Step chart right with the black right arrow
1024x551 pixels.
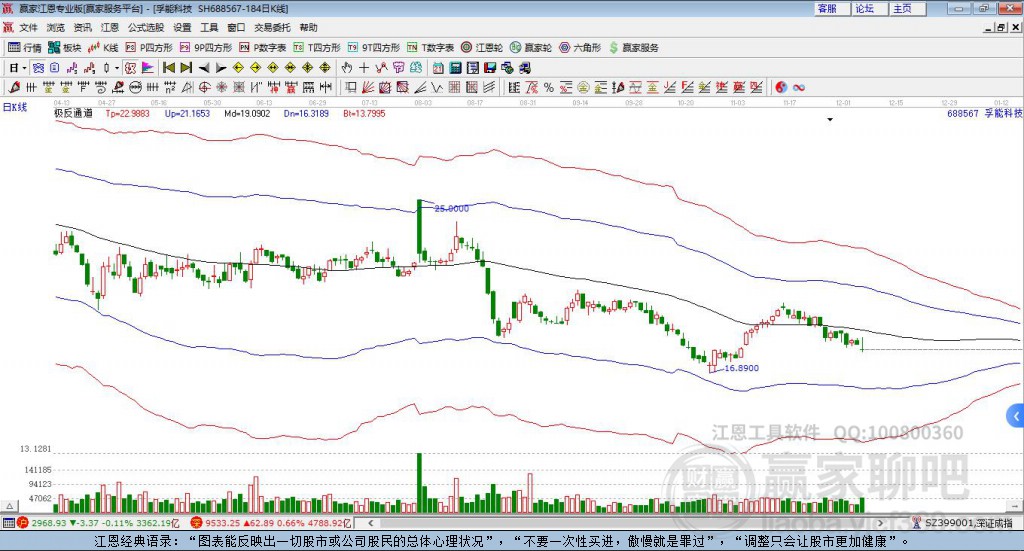tap(221, 68)
